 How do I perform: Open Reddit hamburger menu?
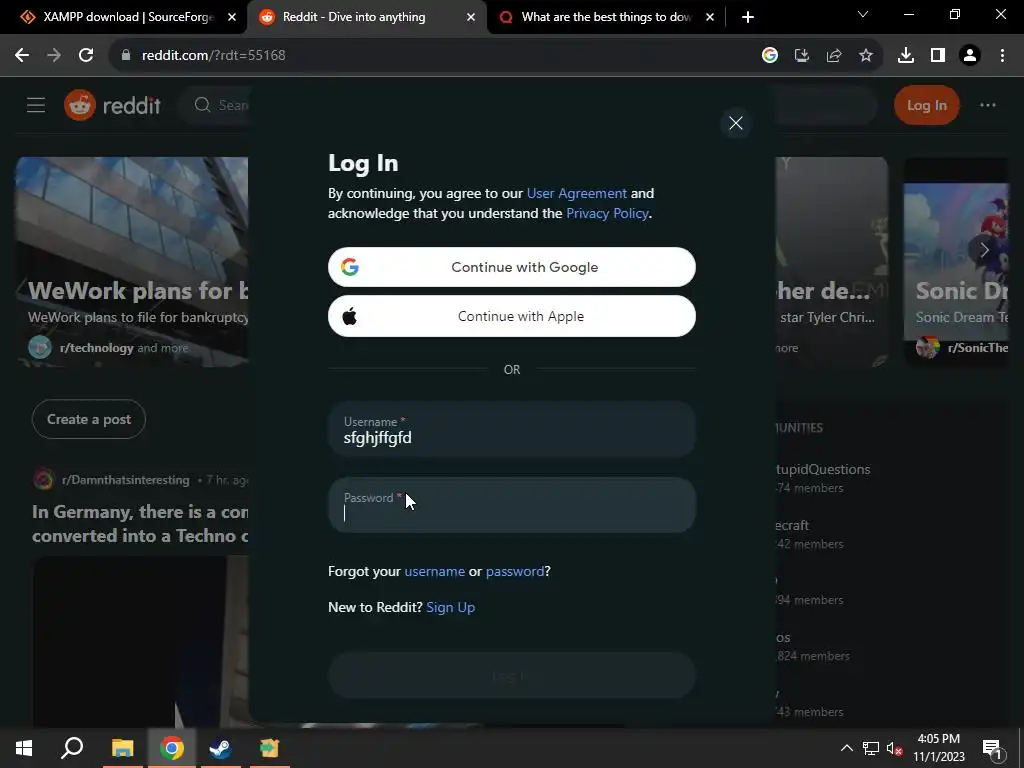[x=36, y=105]
